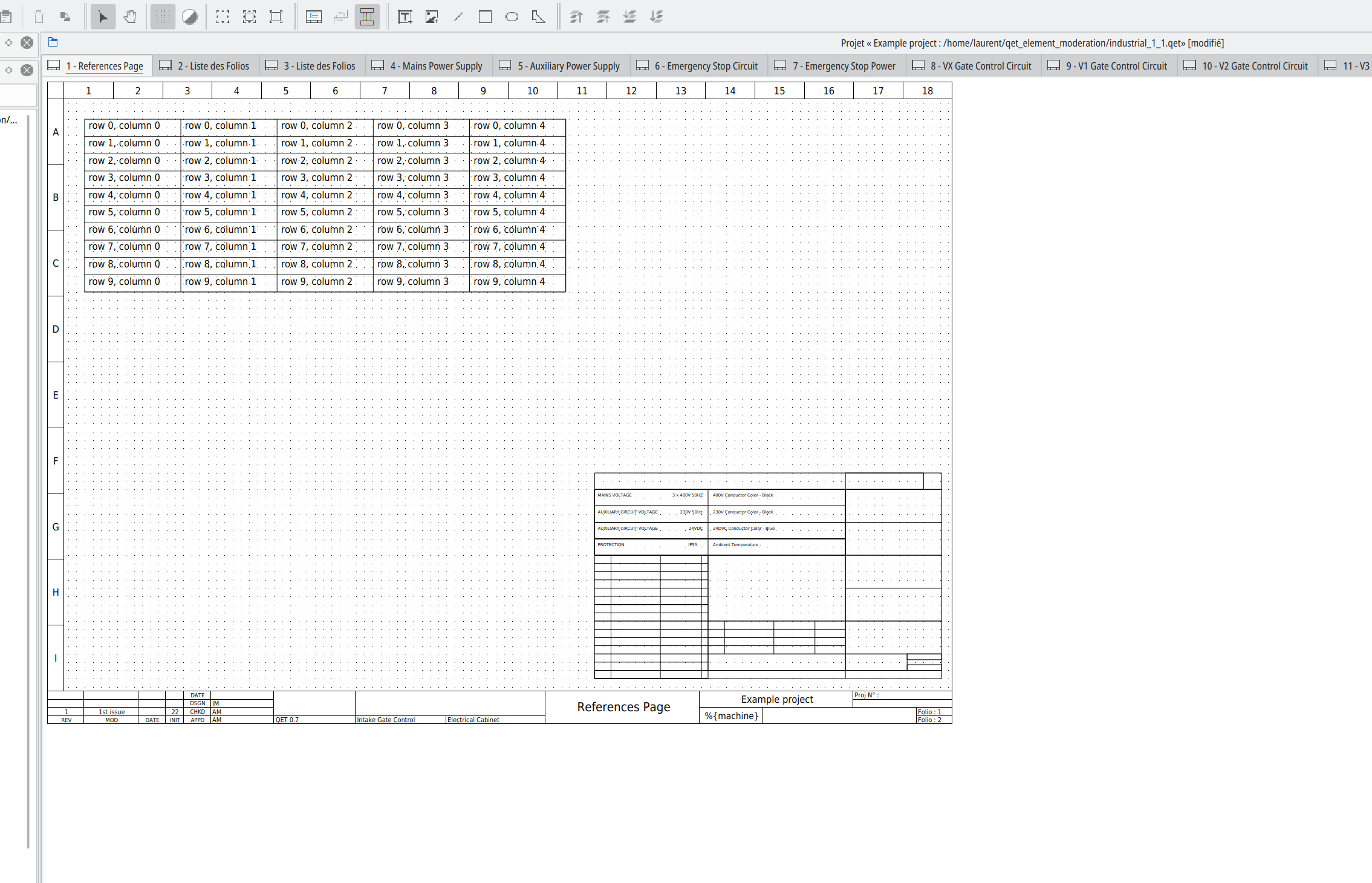The width and height of the screenshot is (1372, 883).
Task: Click the folio properties icon
Action: click(313, 17)
